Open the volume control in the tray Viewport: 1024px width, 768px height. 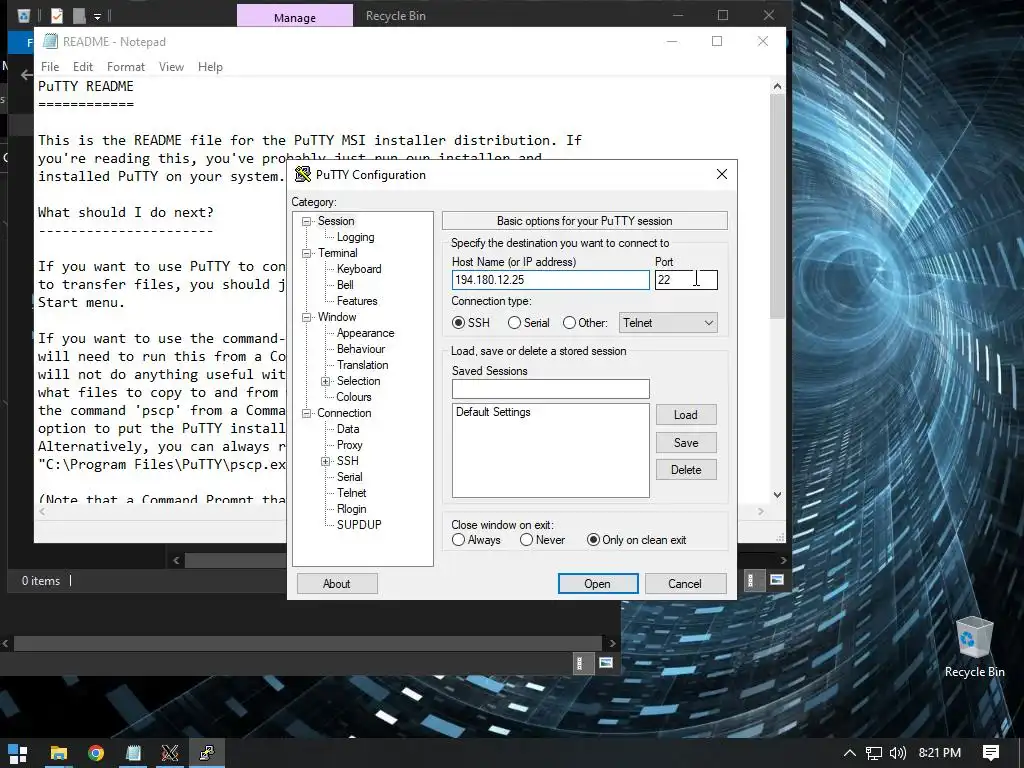tap(898, 753)
